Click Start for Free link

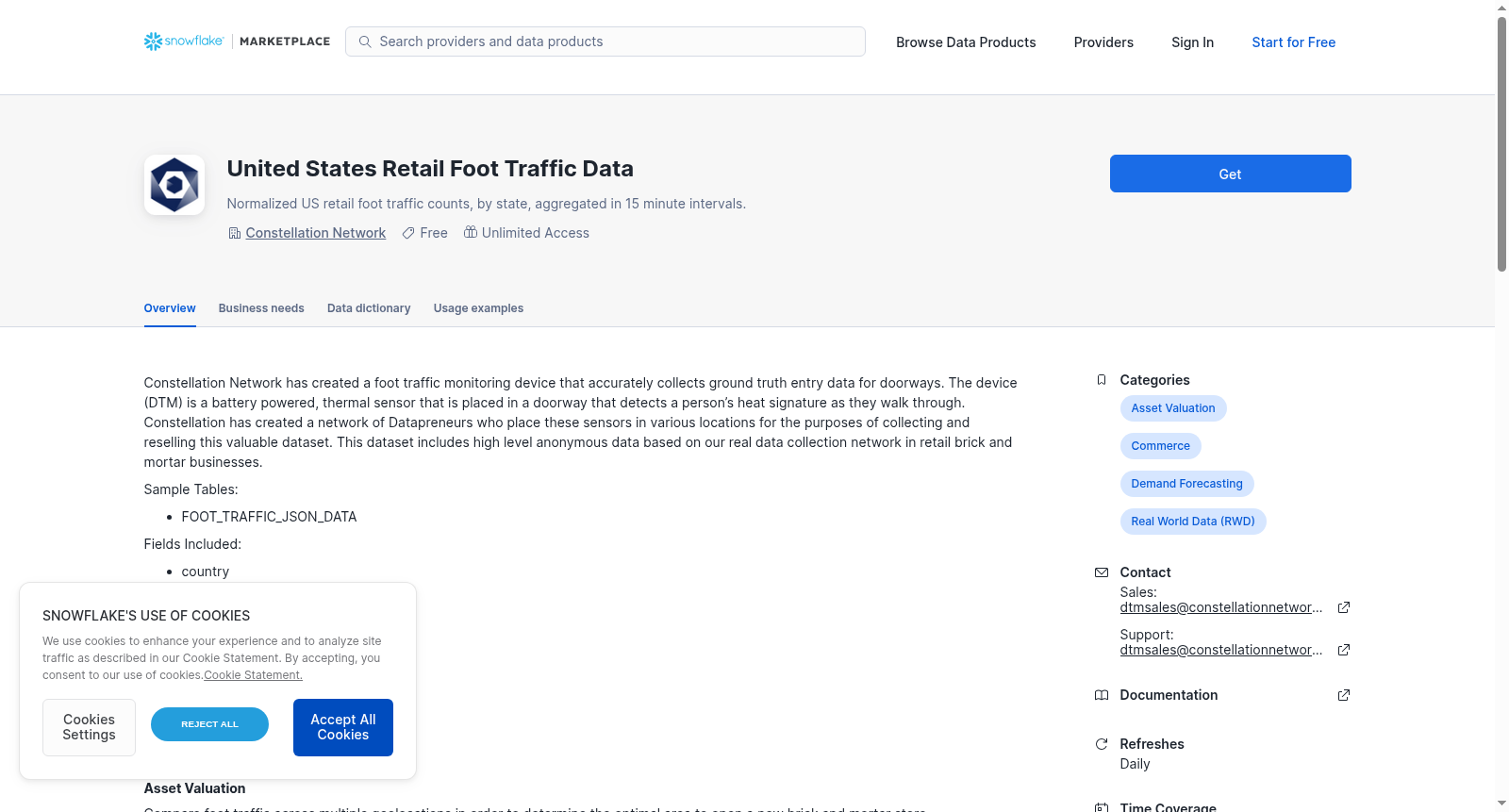point(1293,42)
